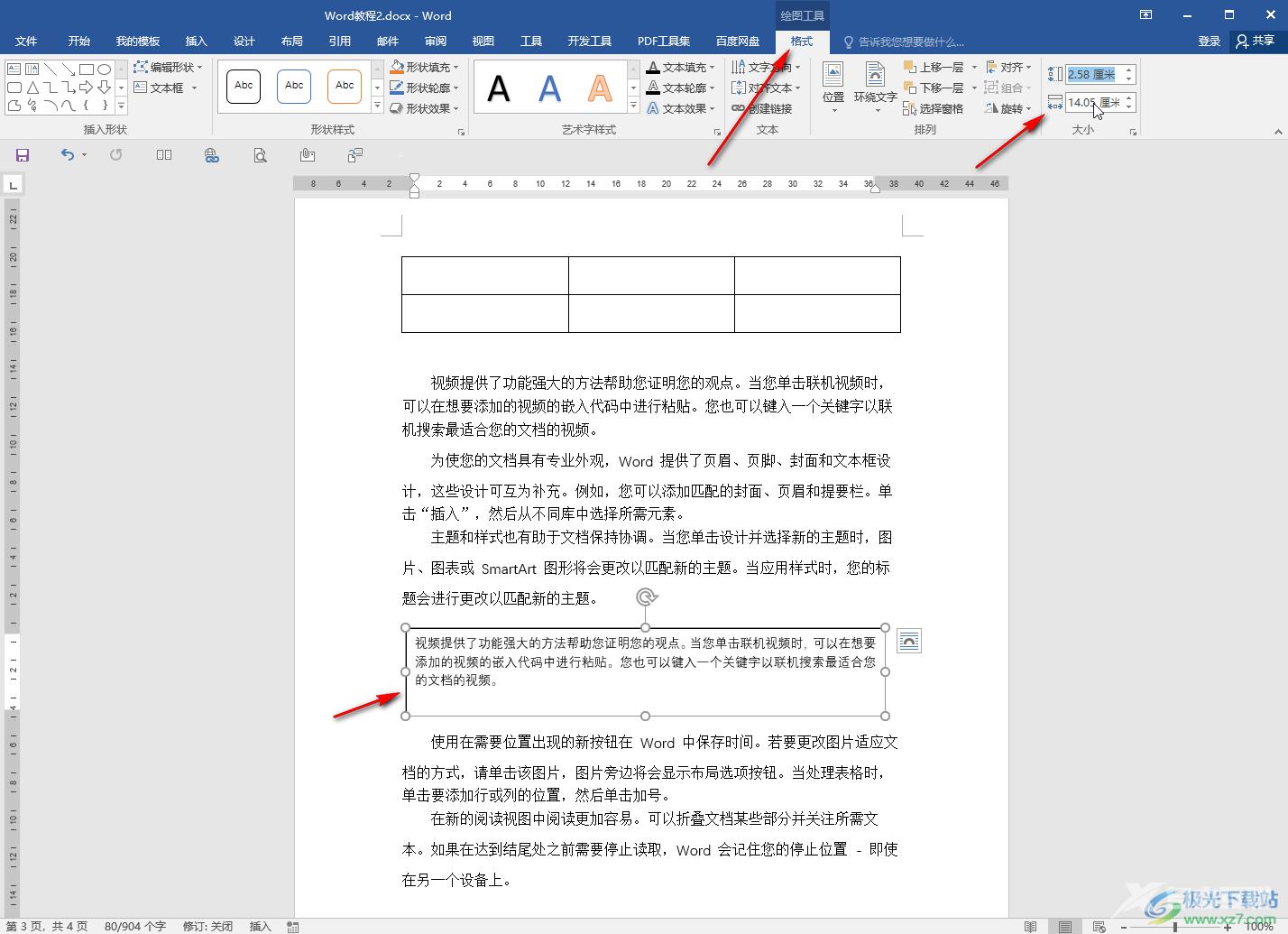Undo the last action
Viewport: 1288px width, 934px height.
[x=67, y=155]
